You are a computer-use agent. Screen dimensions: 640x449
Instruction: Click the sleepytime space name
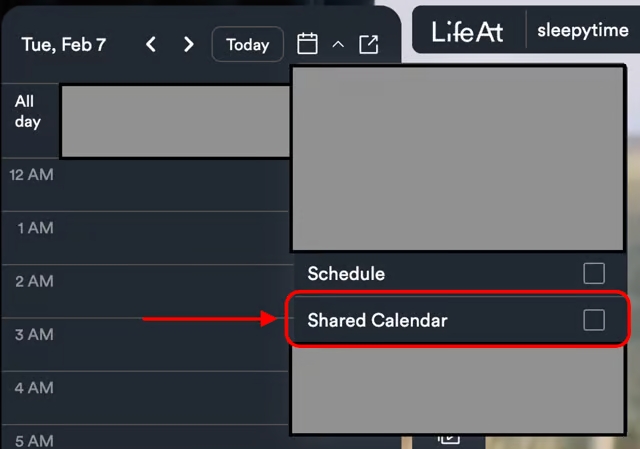582,31
